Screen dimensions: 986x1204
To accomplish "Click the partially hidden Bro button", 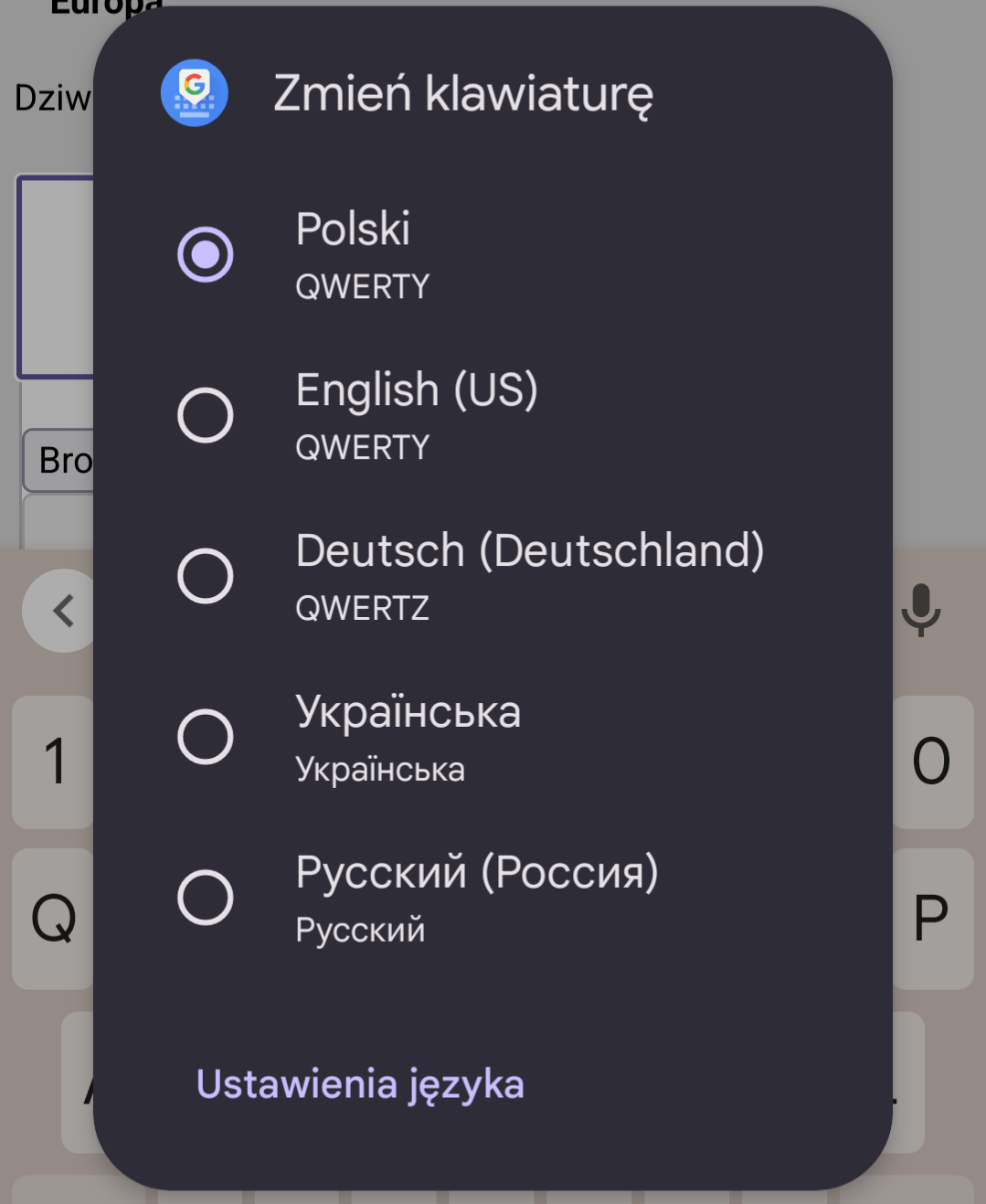I will tap(60, 461).
